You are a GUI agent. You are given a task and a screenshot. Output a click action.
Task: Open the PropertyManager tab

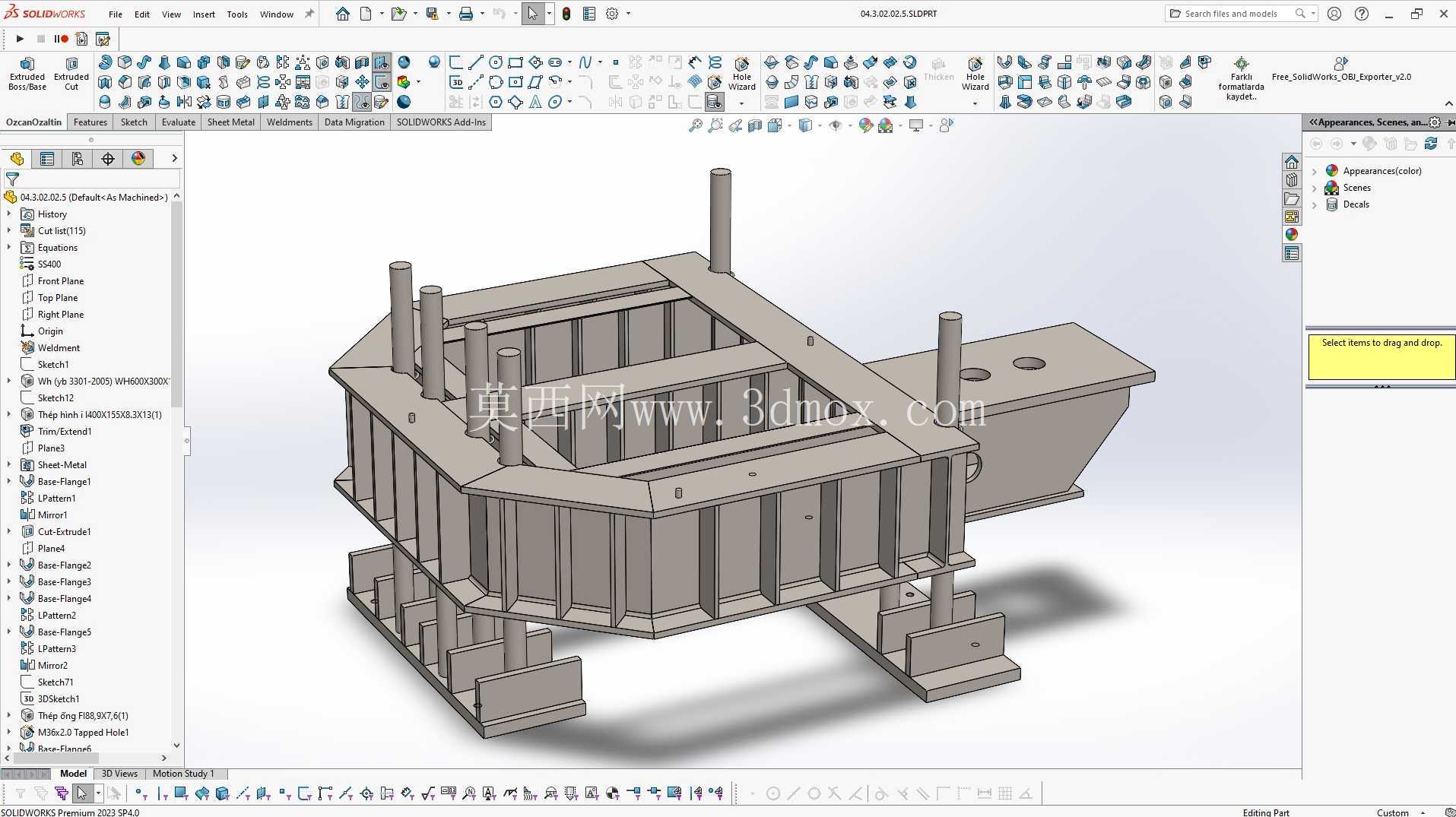(47, 158)
